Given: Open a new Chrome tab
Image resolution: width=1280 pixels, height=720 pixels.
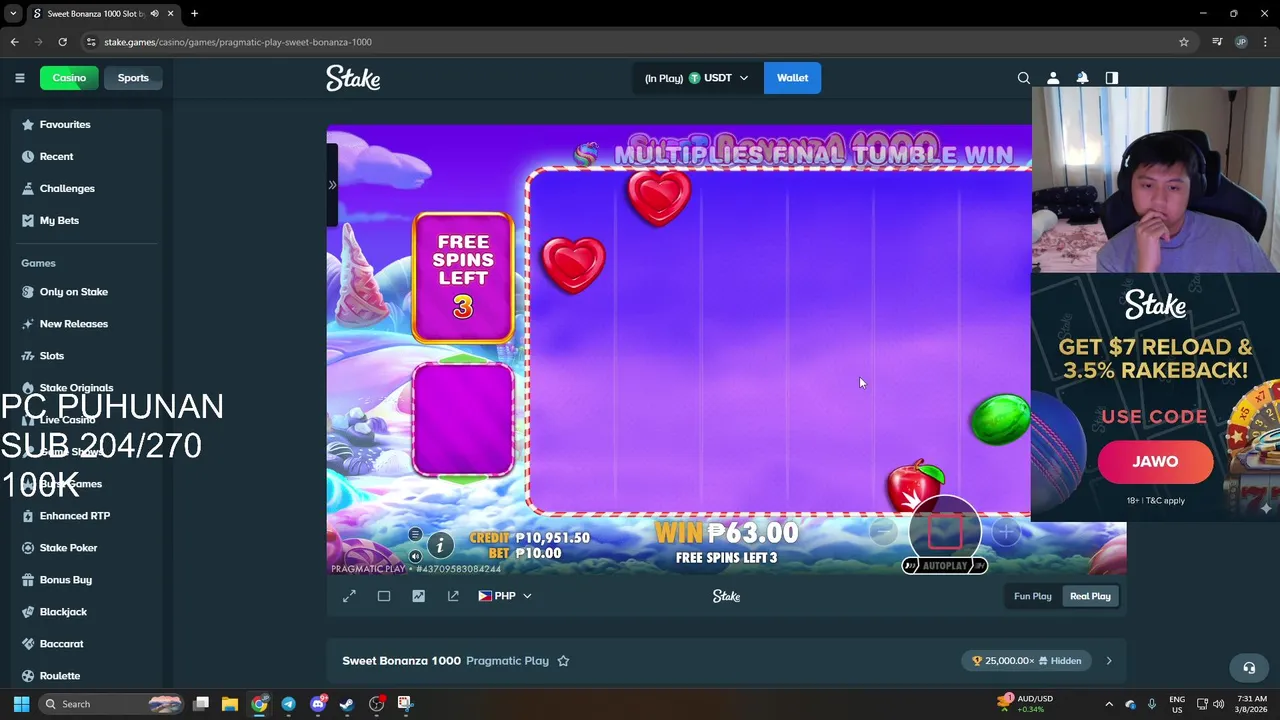Looking at the screenshot, I should click(x=194, y=14).
